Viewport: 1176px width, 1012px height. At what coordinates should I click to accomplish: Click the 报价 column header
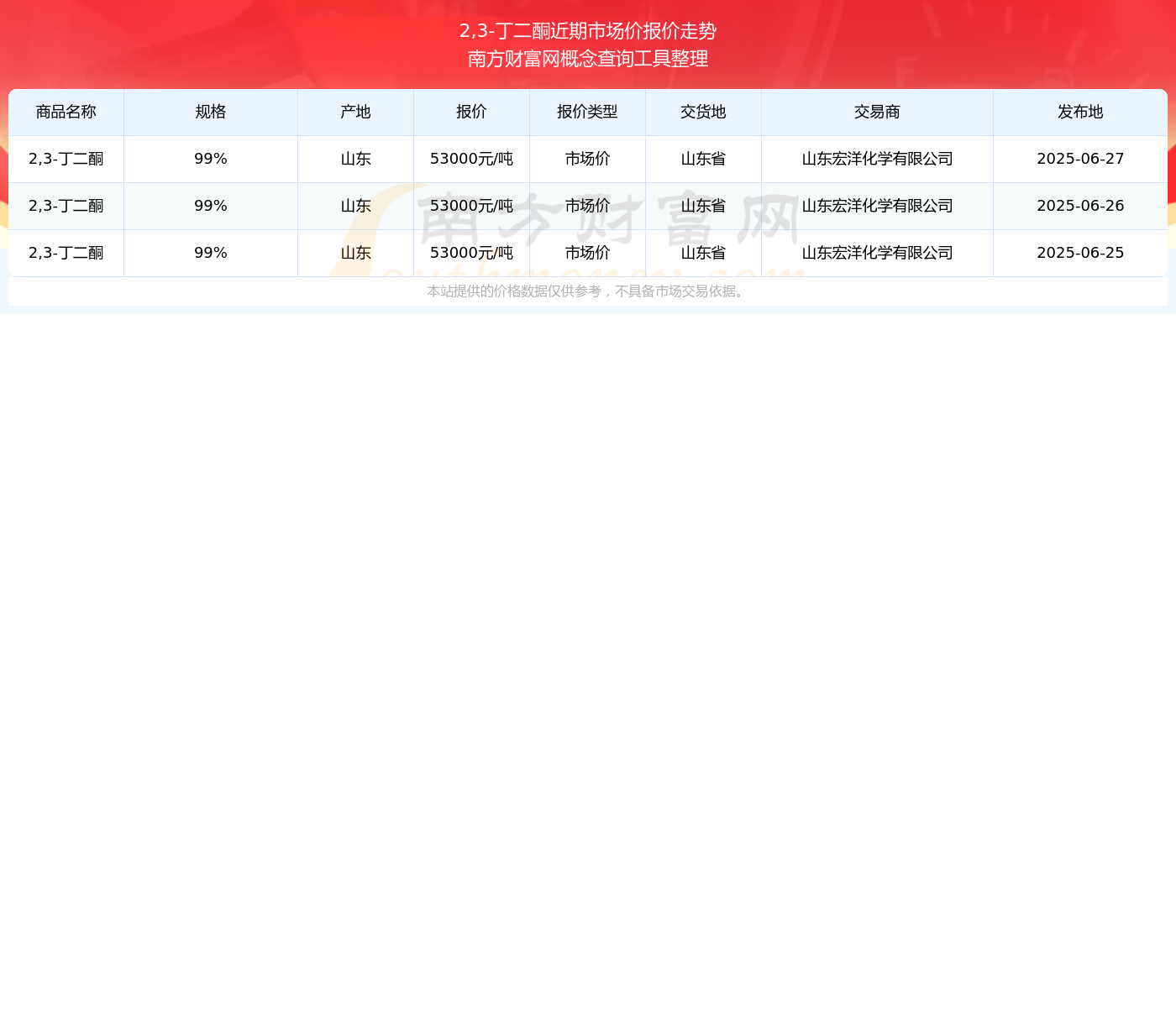click(472, 112)
